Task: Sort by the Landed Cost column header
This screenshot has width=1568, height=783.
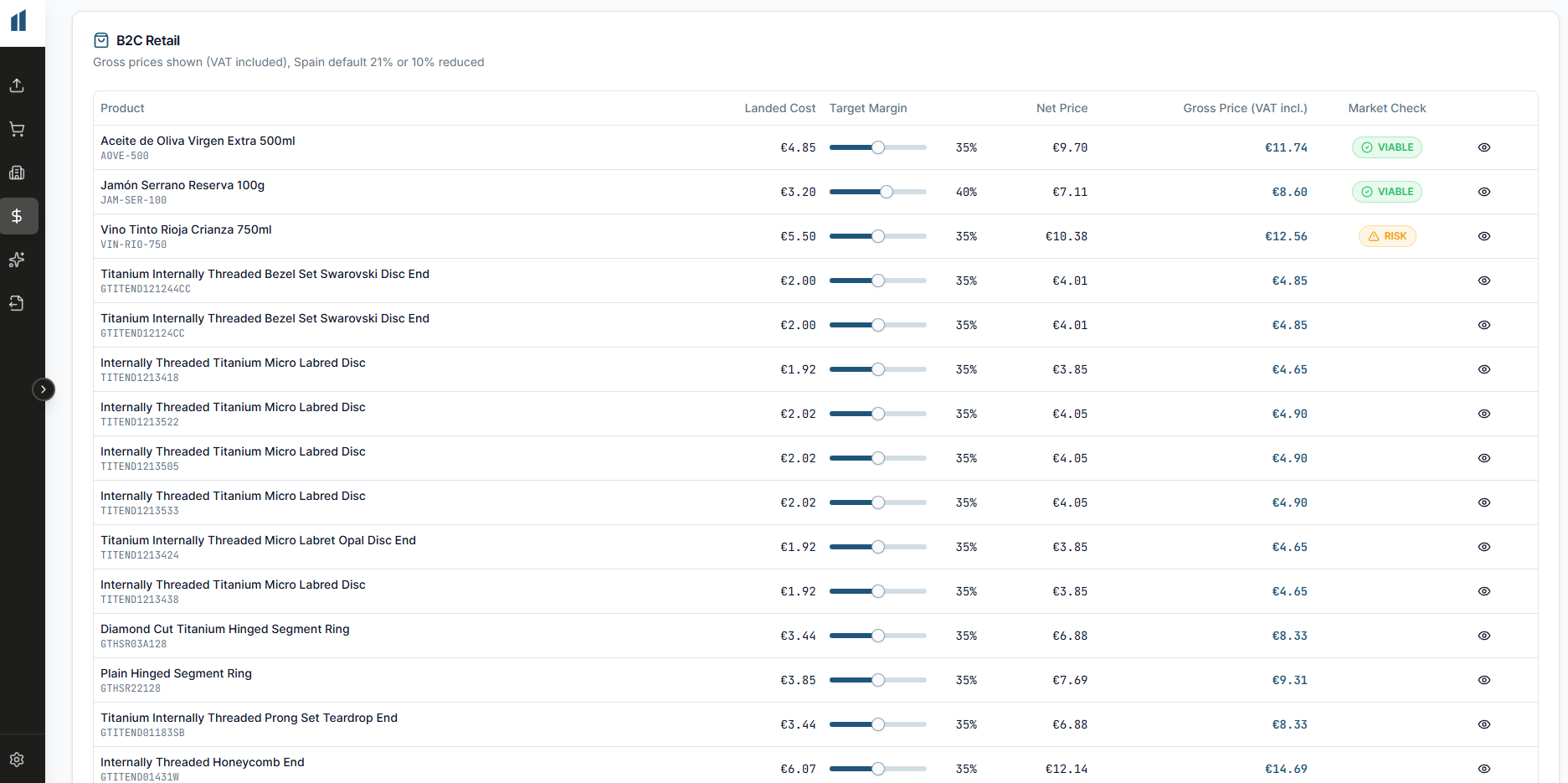Action: coord(779,108)
